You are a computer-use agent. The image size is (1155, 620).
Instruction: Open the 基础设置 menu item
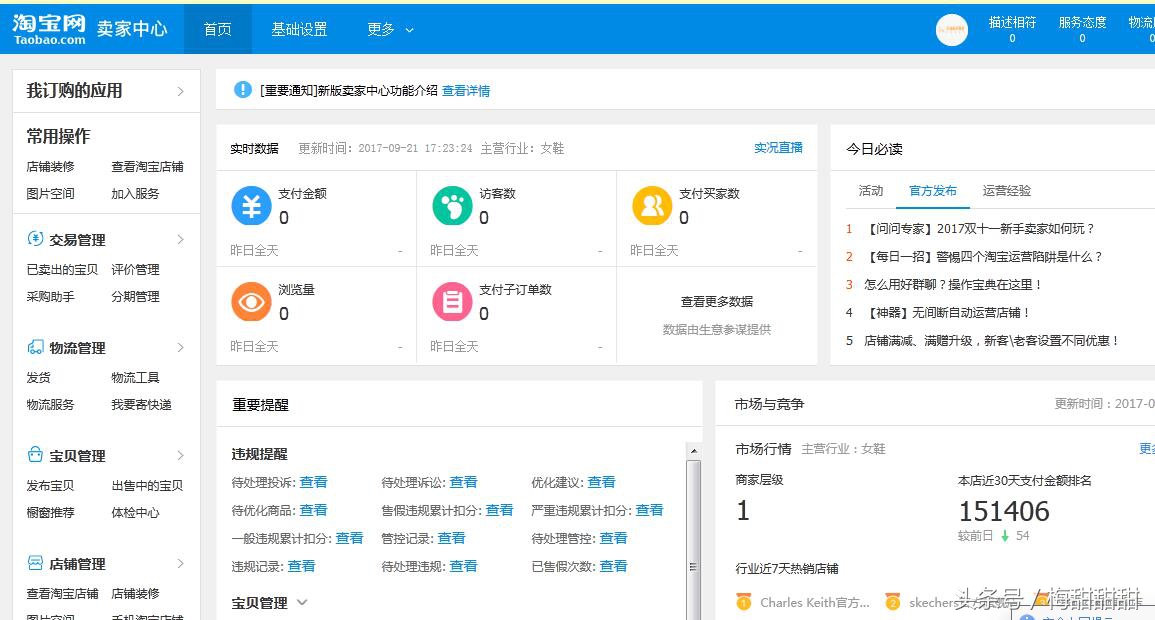point(299,29)
